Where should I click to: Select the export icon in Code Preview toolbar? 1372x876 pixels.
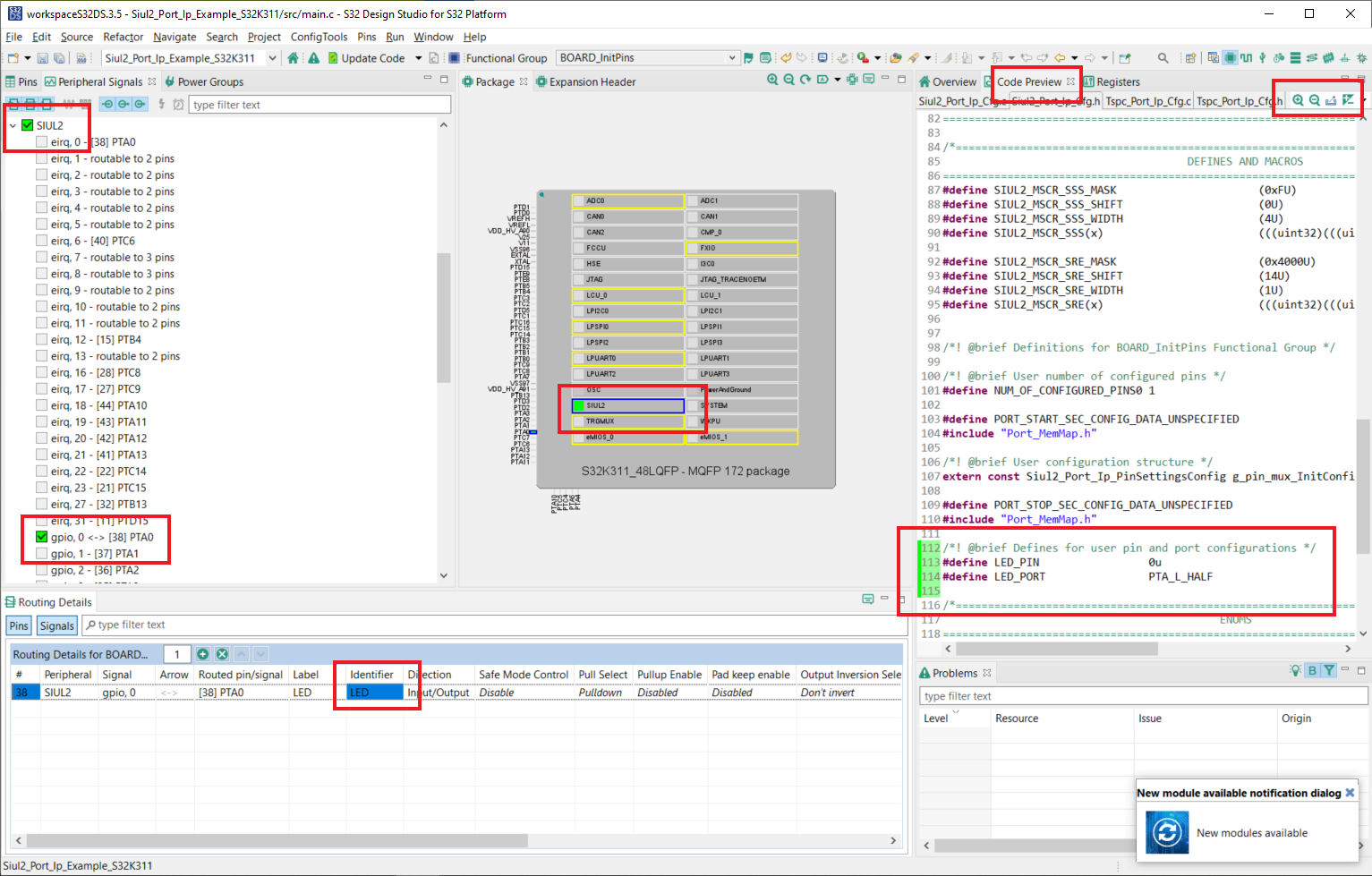pos(1329,100)
